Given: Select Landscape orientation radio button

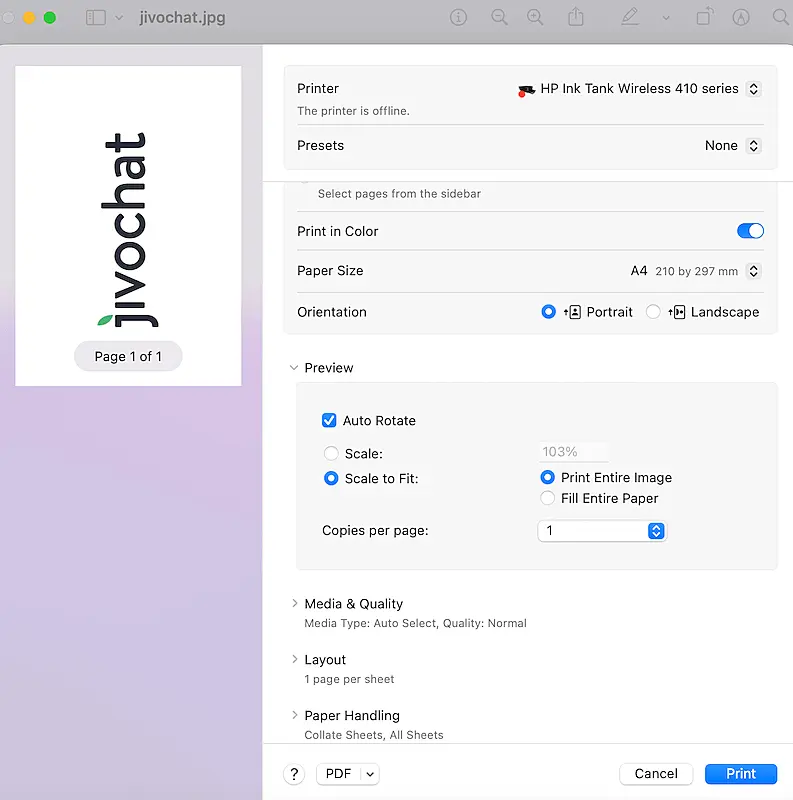Looking at the screenshot, I should click(653, 312).
